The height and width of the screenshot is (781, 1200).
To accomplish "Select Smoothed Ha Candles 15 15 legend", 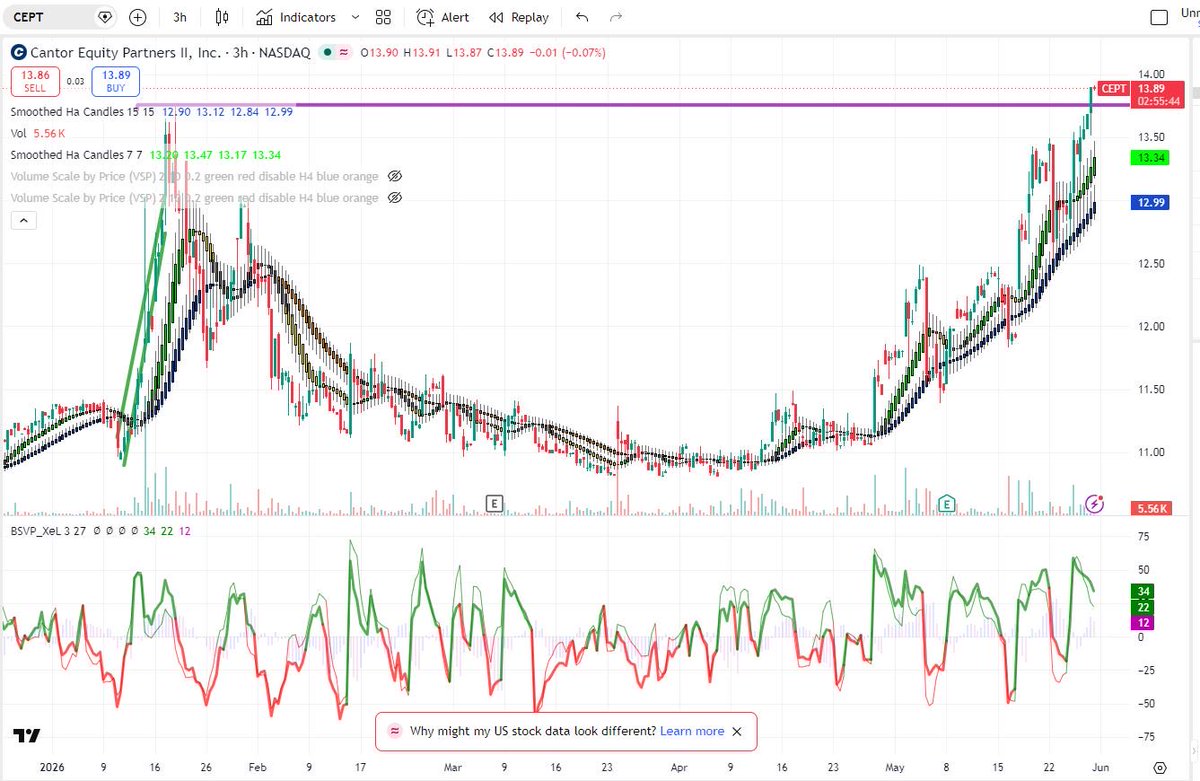I will click(x=82, y=111).
